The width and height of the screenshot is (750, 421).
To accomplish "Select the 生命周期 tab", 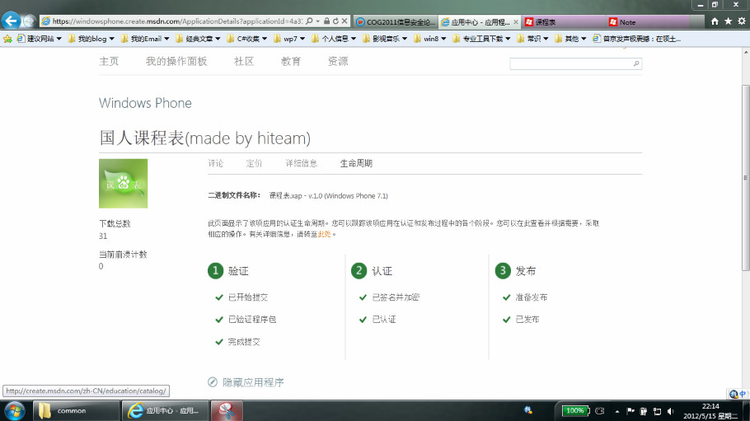I will 356,164.
